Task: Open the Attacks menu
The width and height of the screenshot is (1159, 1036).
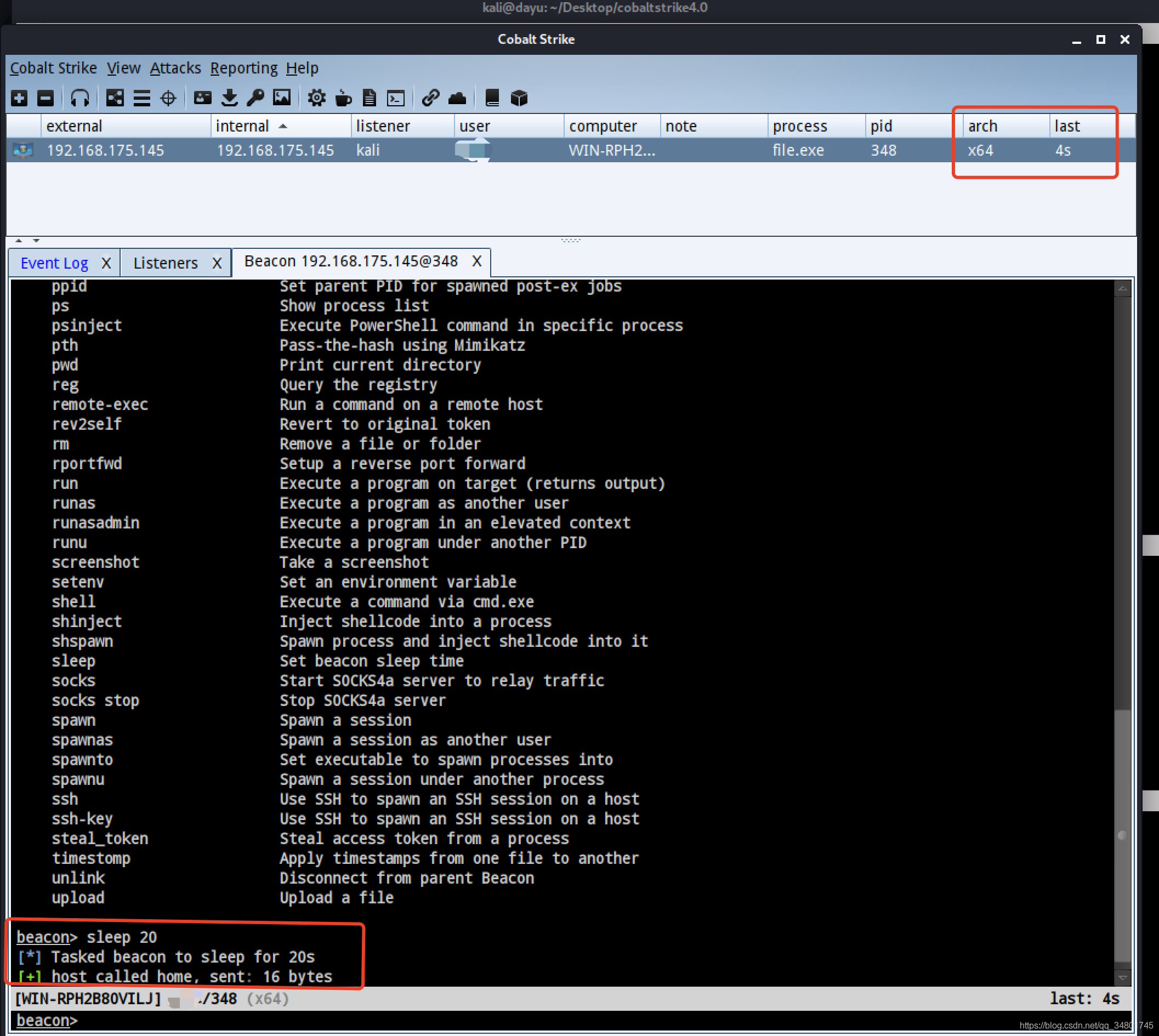Action: point(175,69)
